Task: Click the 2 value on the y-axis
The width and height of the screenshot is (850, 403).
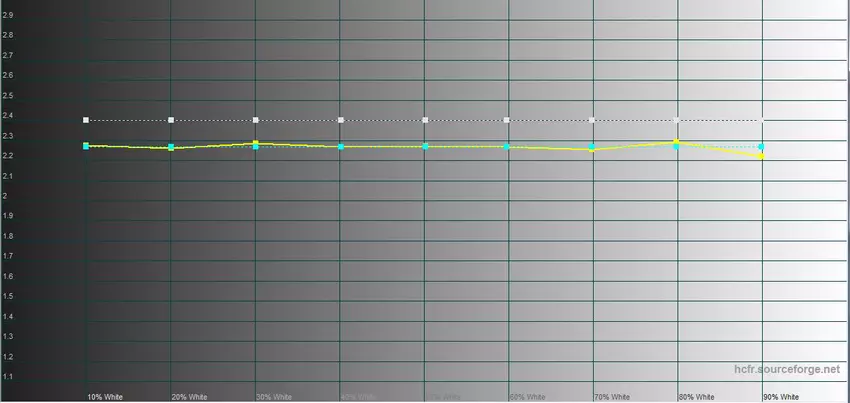Action: tap(5, 196)
